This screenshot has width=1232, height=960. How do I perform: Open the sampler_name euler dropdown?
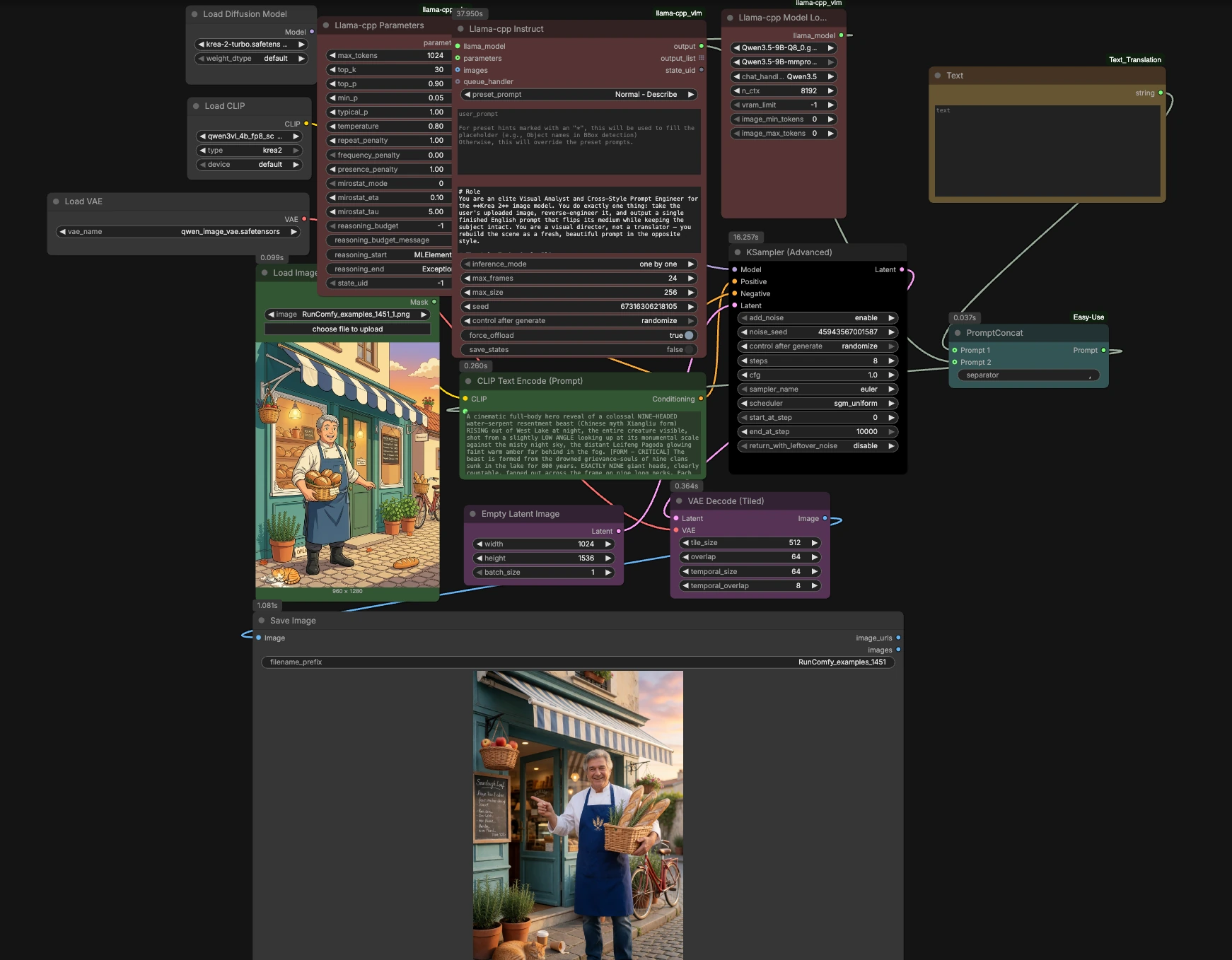(x=818, y=390)
